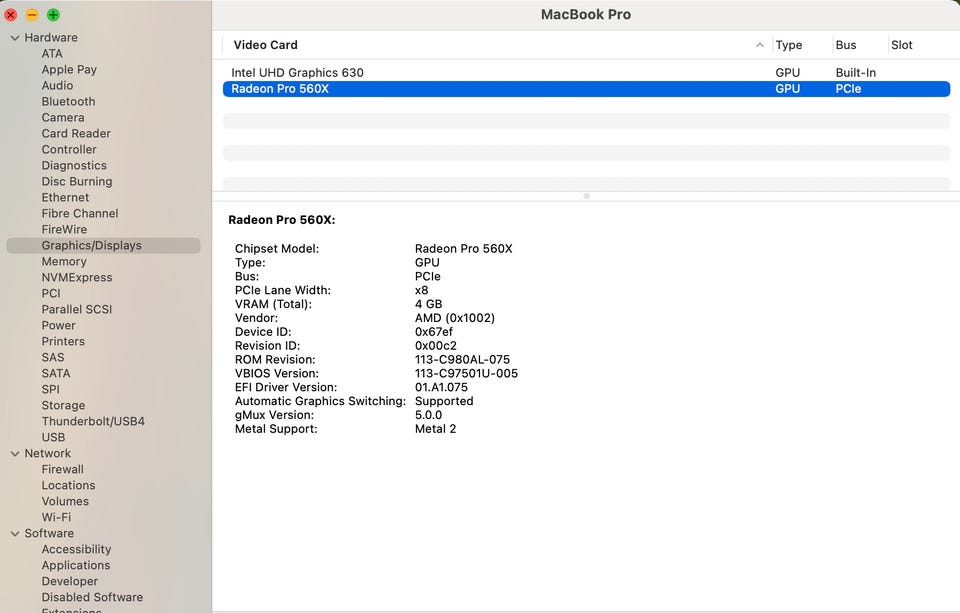Image resolution: width=960 pixels, height=613 pixels.
Task: Select Wi-Fi under Network
Action: coord(56,517)
